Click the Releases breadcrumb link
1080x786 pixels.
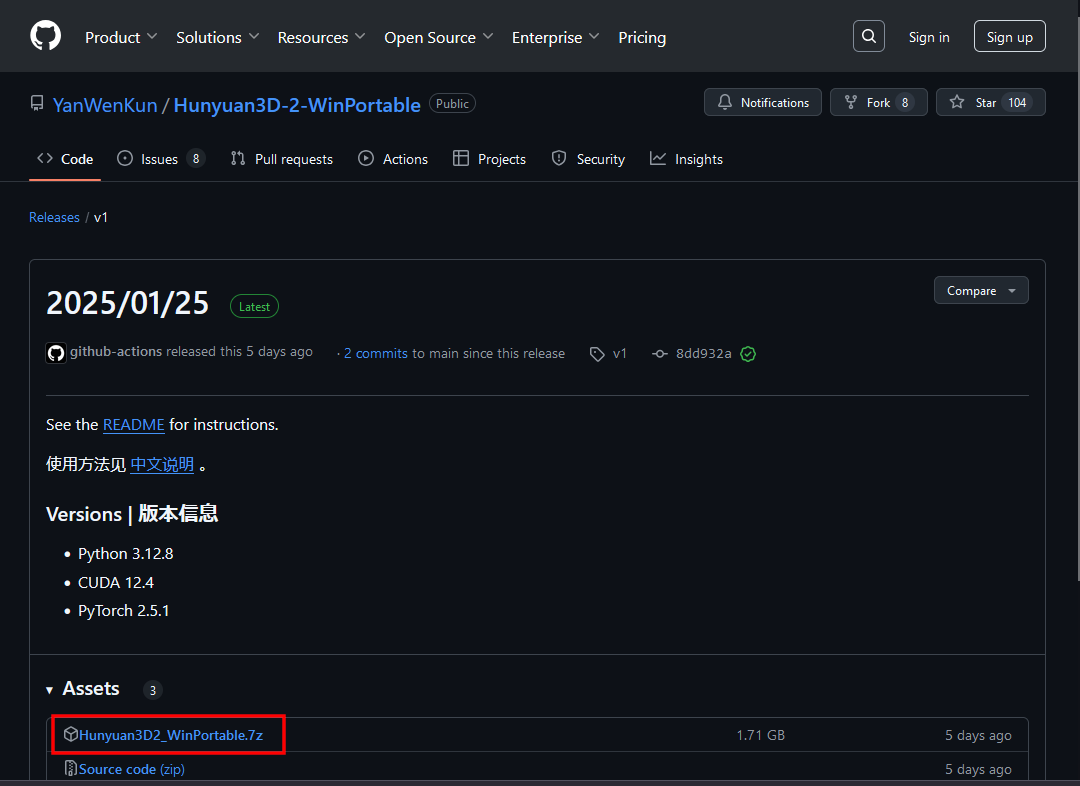54,217
